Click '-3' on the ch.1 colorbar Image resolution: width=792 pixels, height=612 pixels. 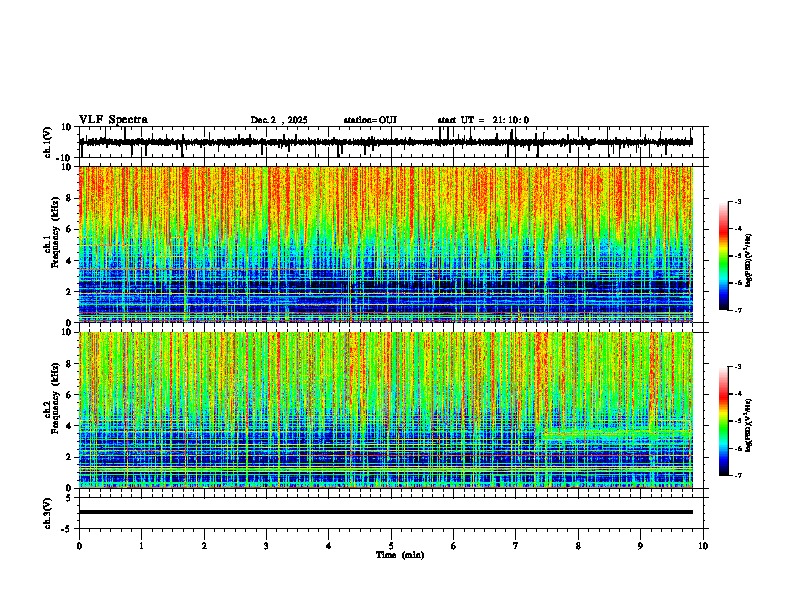click(737, 202)
